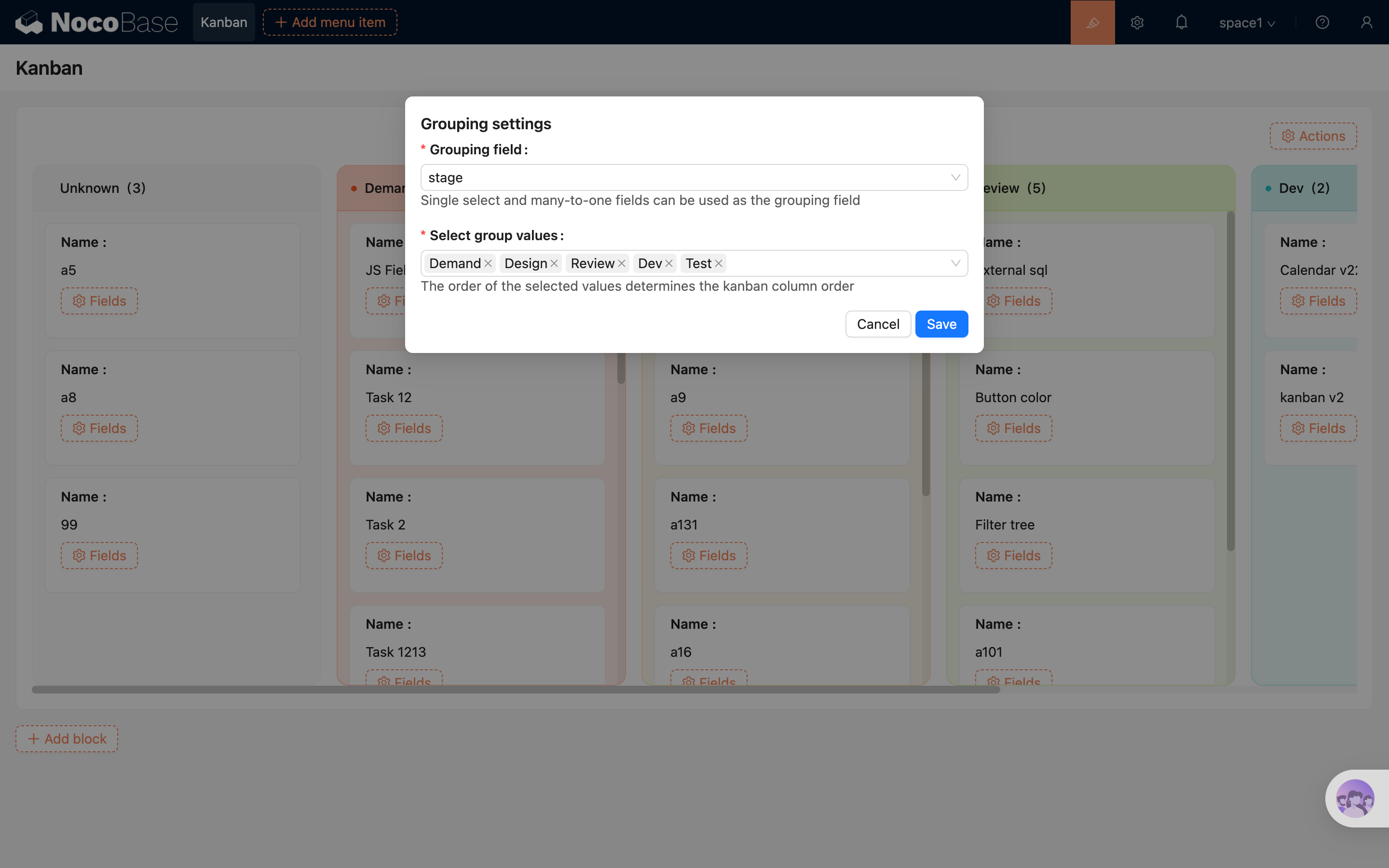Screen dimensions: 1389x868
Task: Click Add menu item
Action: 330,22
